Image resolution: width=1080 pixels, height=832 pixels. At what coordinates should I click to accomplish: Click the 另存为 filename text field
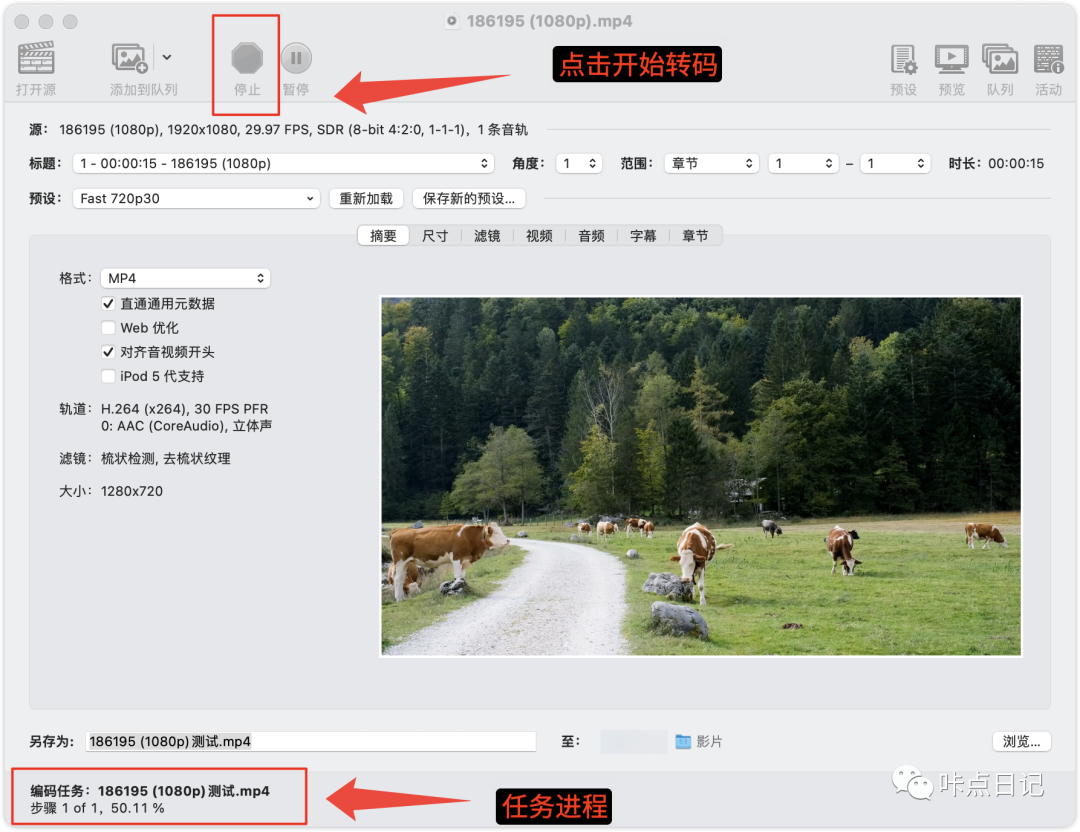[x=310, y=742]
